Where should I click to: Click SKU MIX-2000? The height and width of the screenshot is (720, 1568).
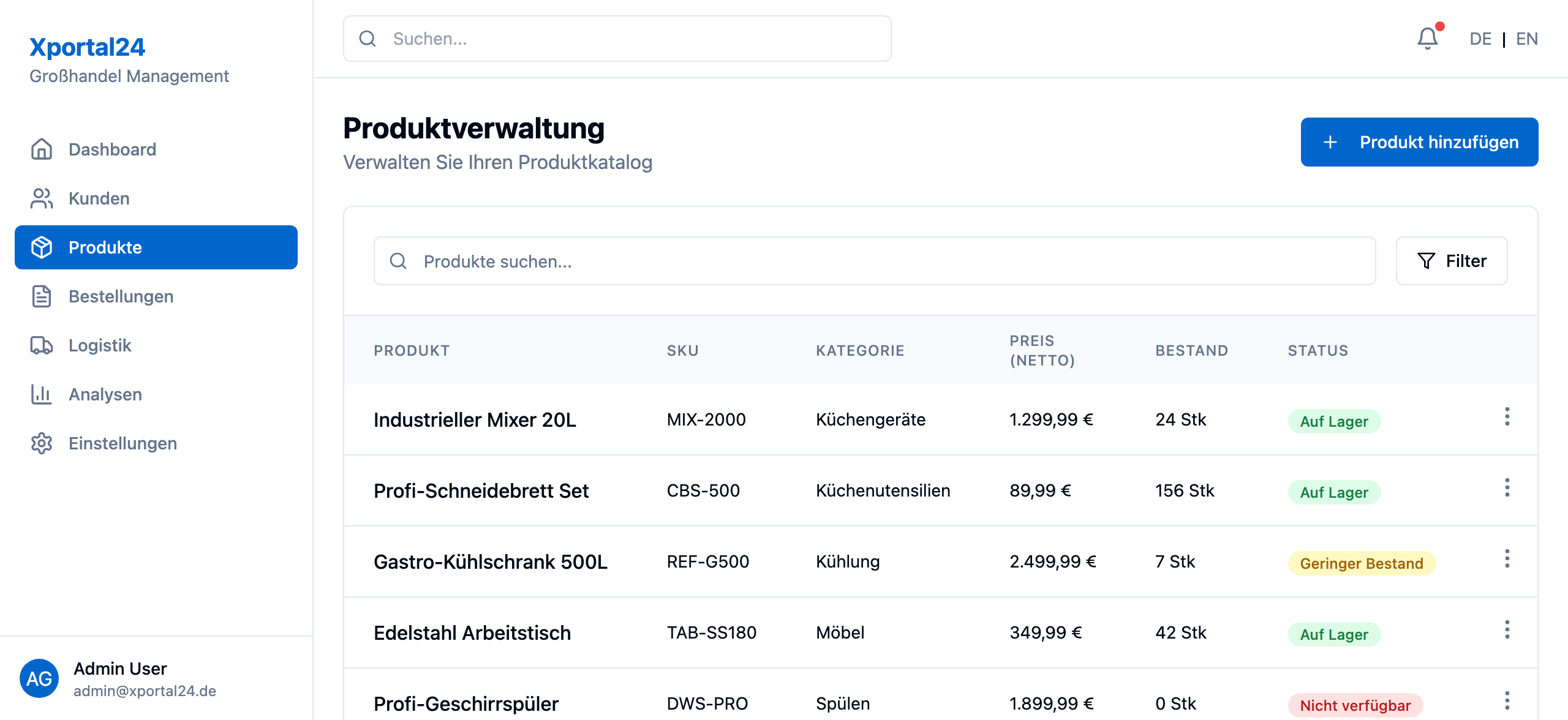(x=706, y=419)
